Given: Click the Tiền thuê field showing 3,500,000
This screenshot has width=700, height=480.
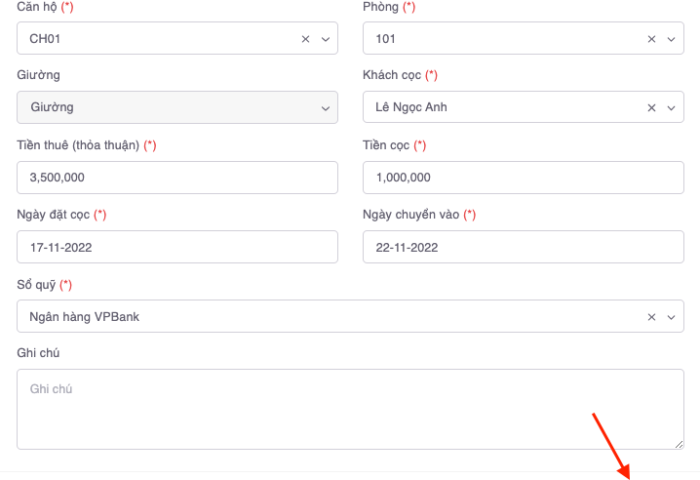Looking at the screenshot, I should (177, 178).
